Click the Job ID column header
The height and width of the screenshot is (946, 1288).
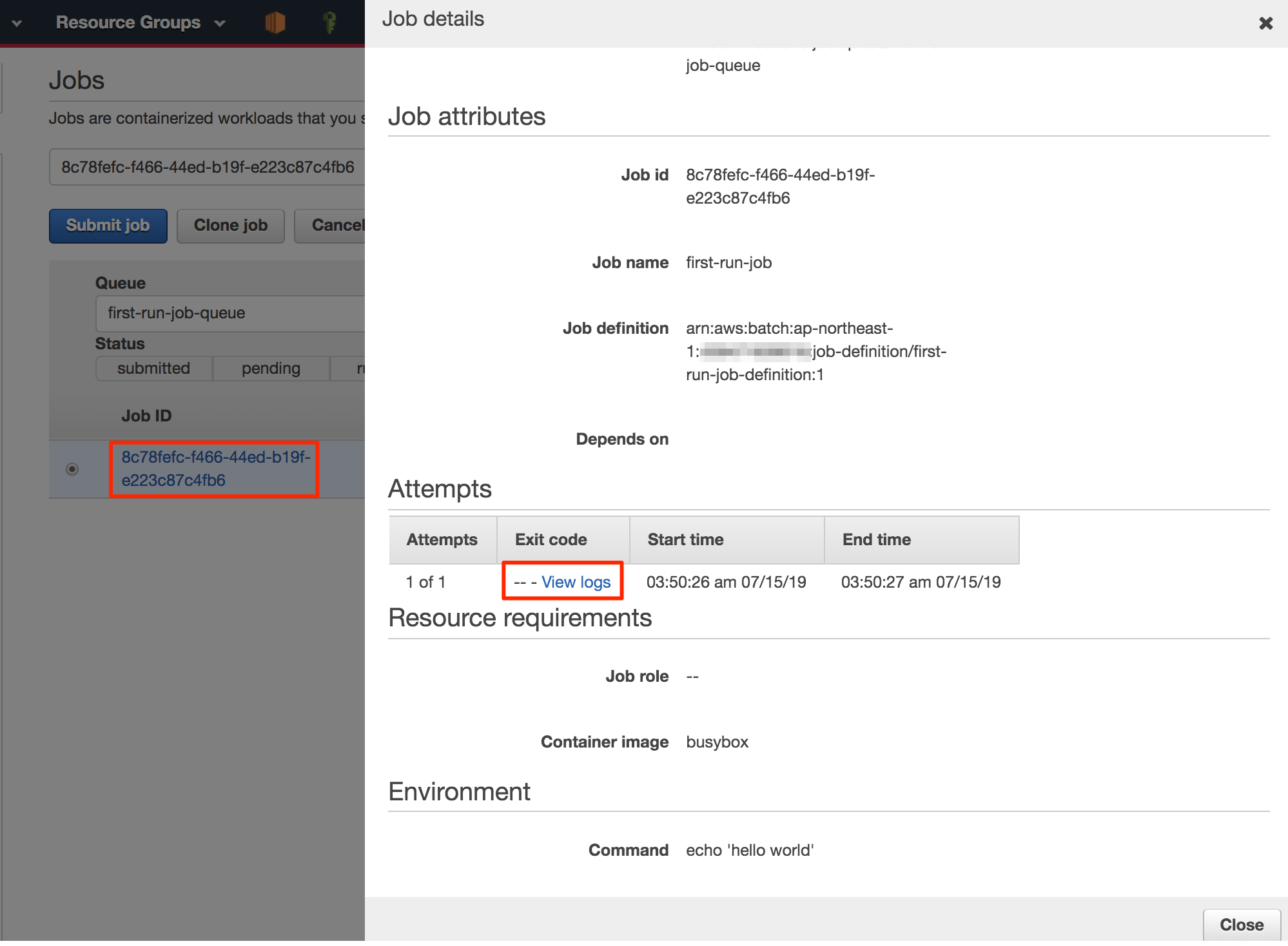click(146, 416)
